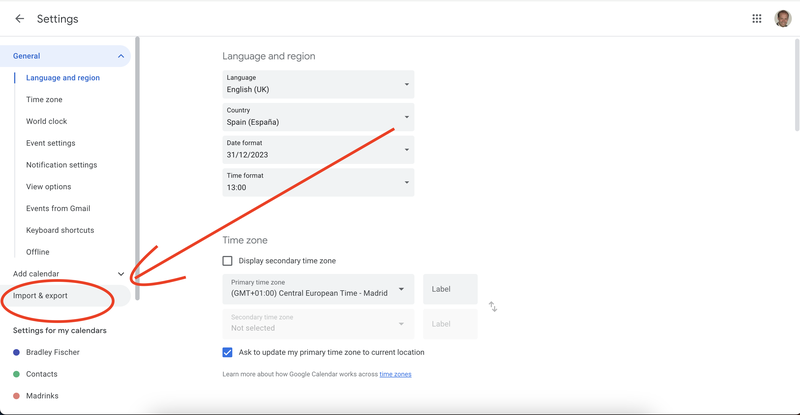This screenshot has height=415, width=800.
Task: Enable Display secondary time zone checkbox
Action: click(x=228, y=261)
